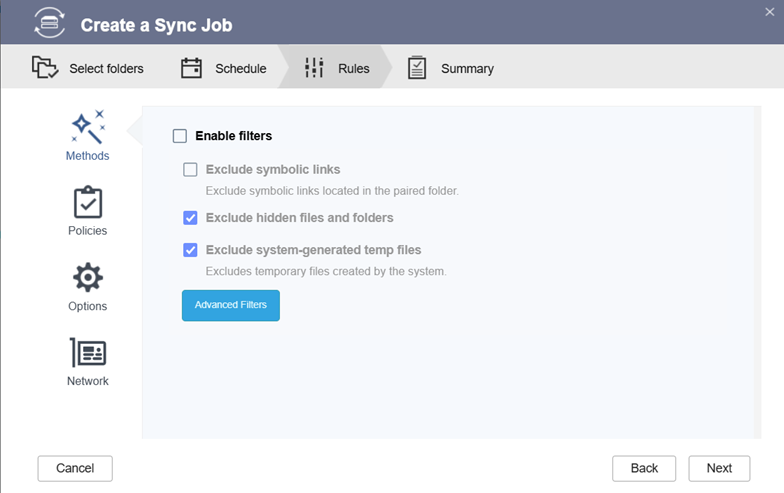Close the Create a Sync Job dialog

[x=769, y=11]
